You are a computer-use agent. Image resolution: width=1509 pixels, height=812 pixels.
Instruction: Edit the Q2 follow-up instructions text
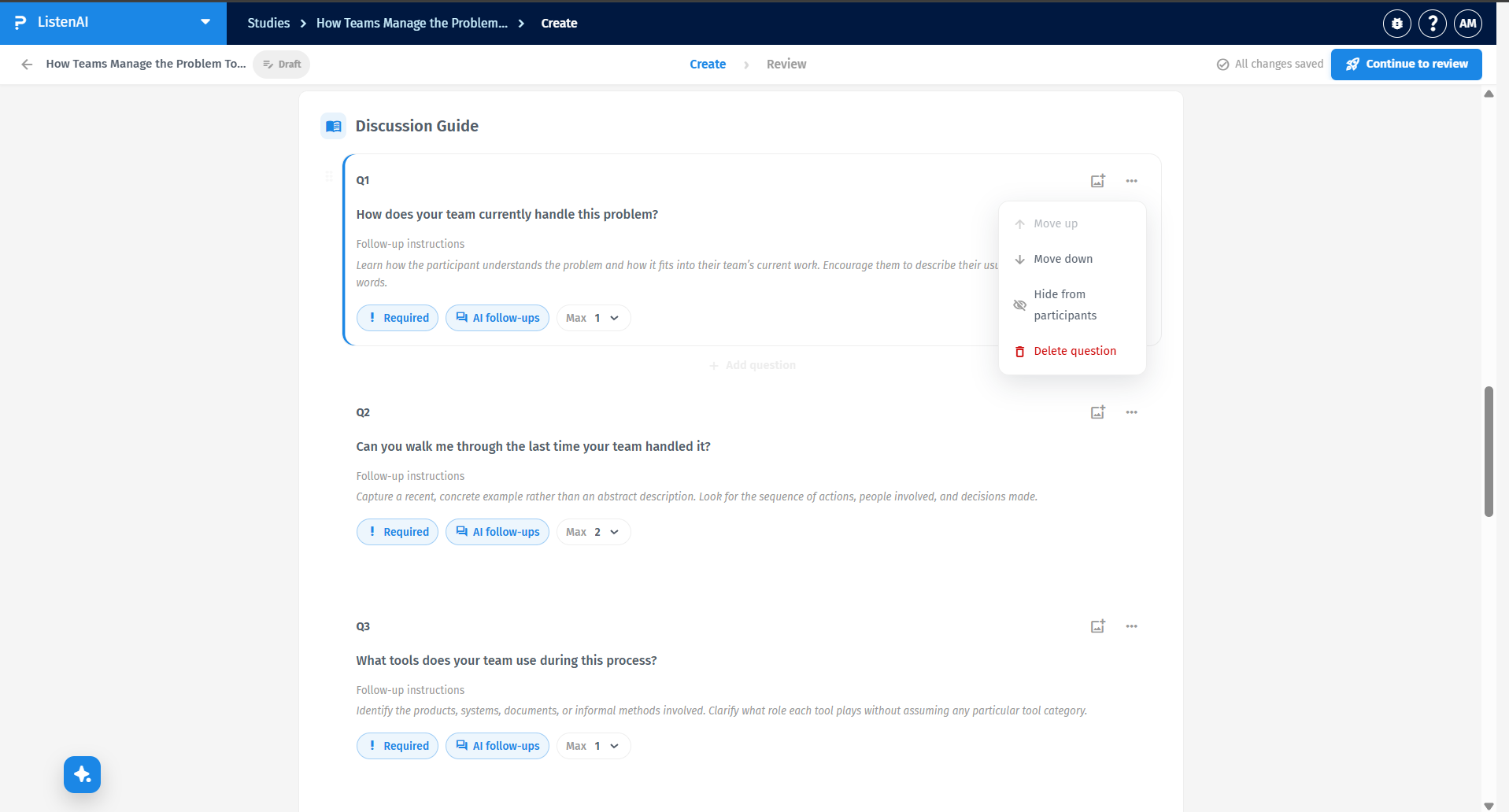click(x=697, y=496)
